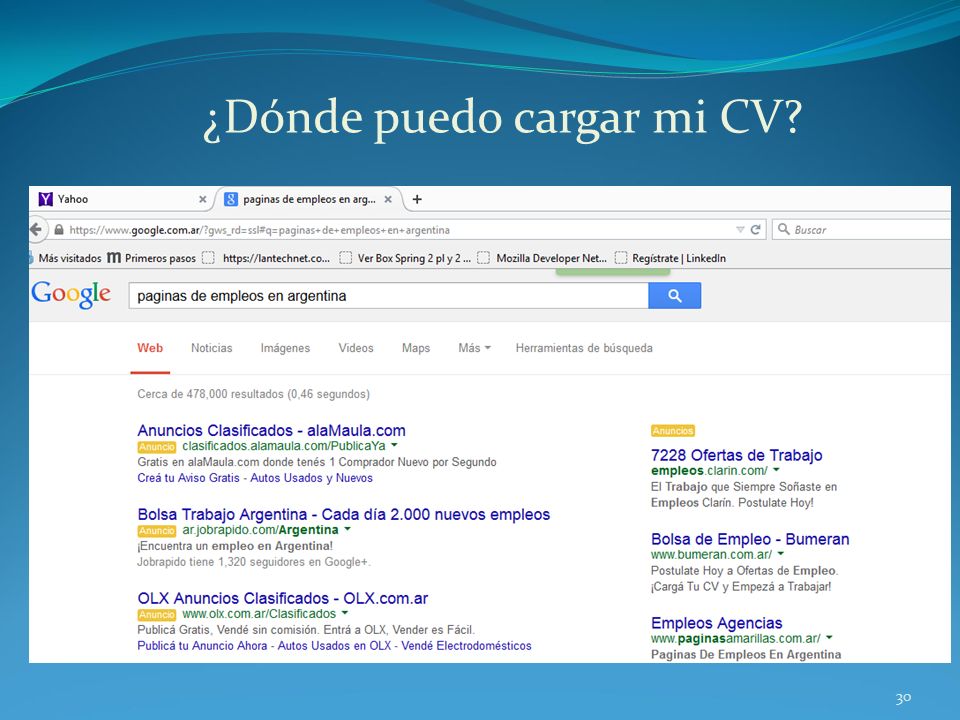Focus the Buscar search field
This screenshot has width=960, height=720.
point(861,230)
